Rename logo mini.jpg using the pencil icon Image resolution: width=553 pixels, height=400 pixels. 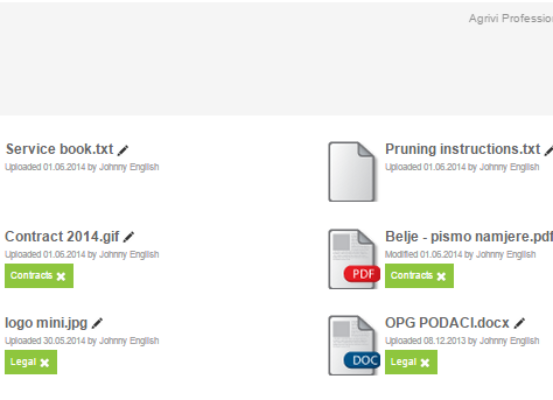pyautogui.click(x=97, y=323)
